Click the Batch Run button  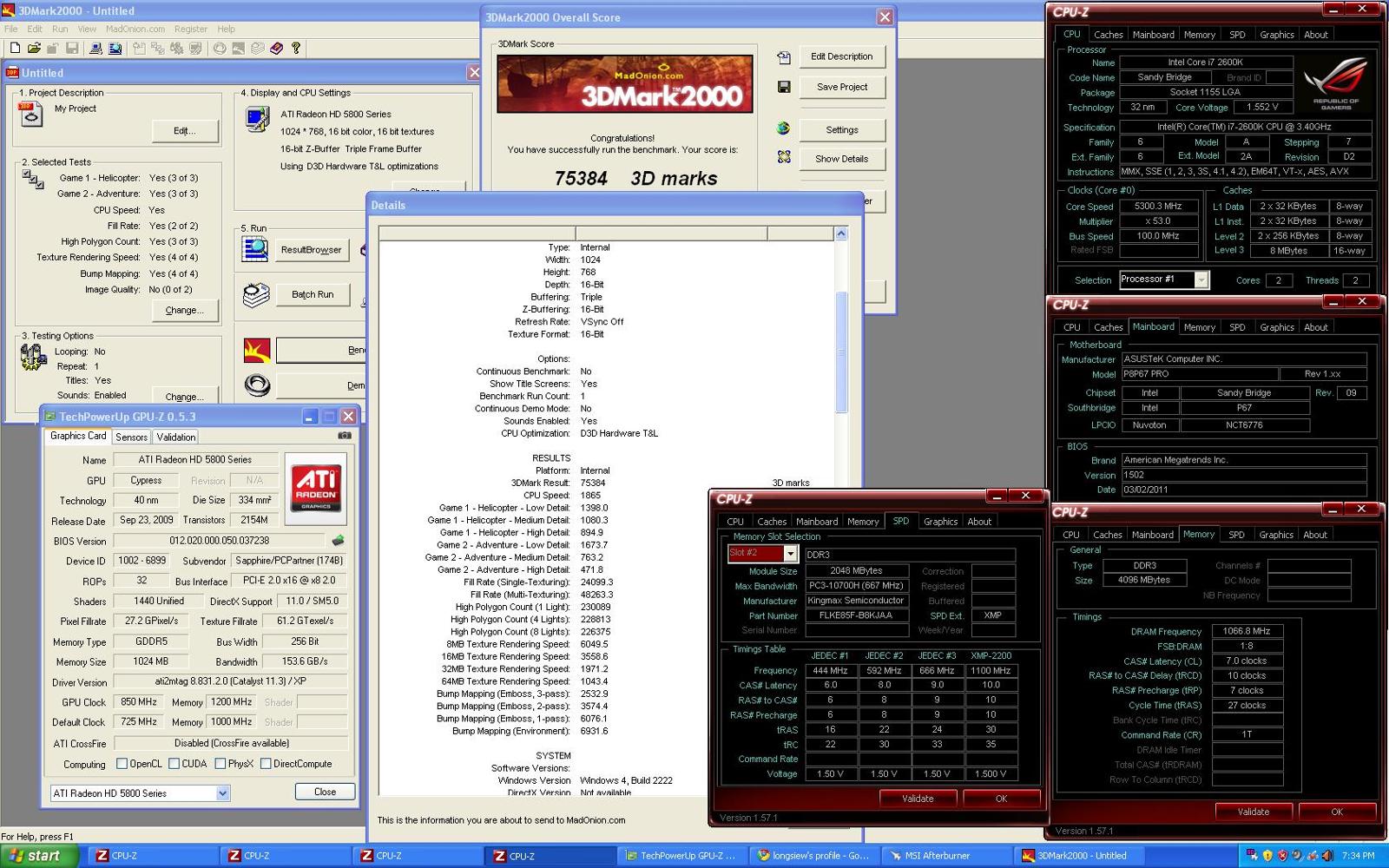(313, 295)
